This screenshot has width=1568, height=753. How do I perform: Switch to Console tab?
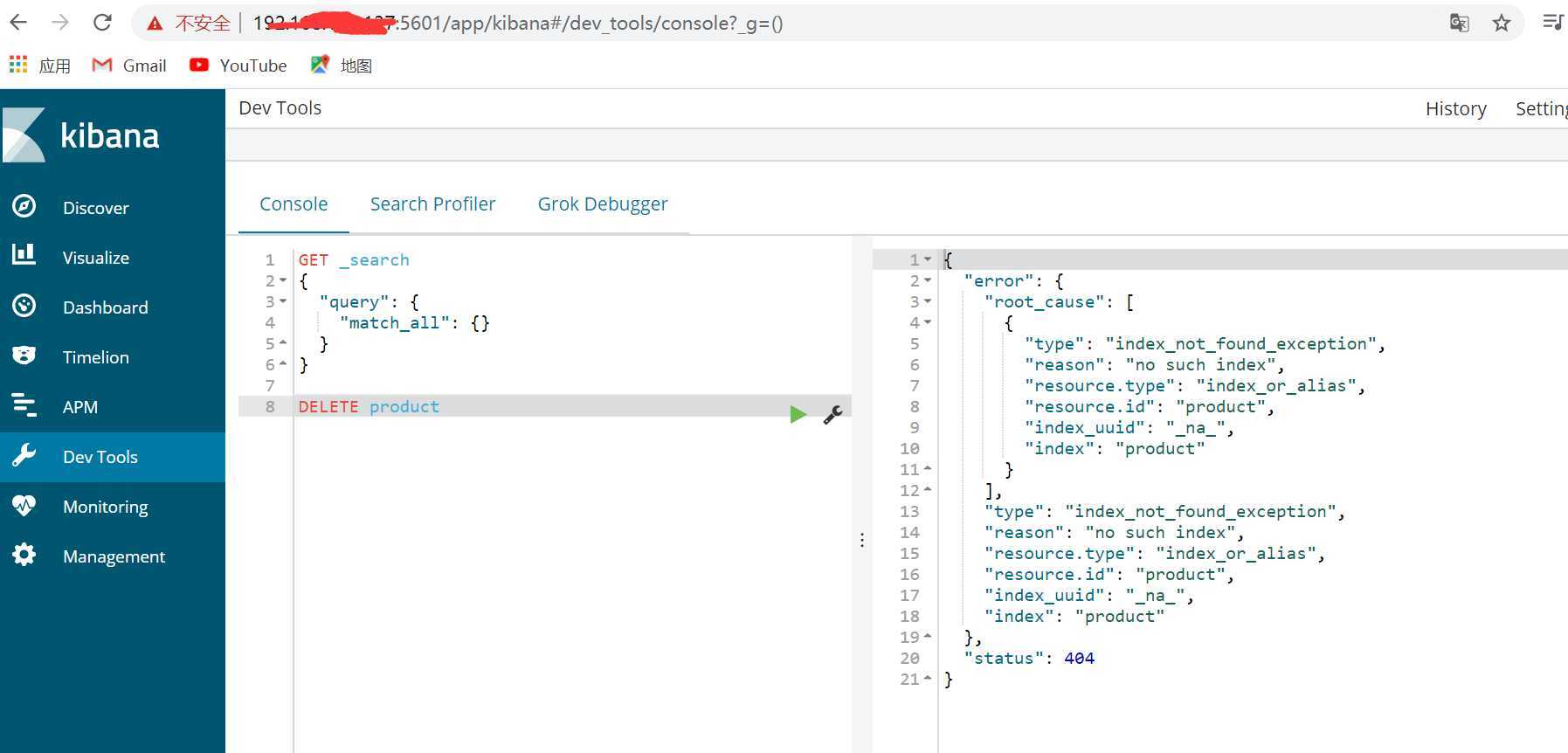click(x=294, y=204)
